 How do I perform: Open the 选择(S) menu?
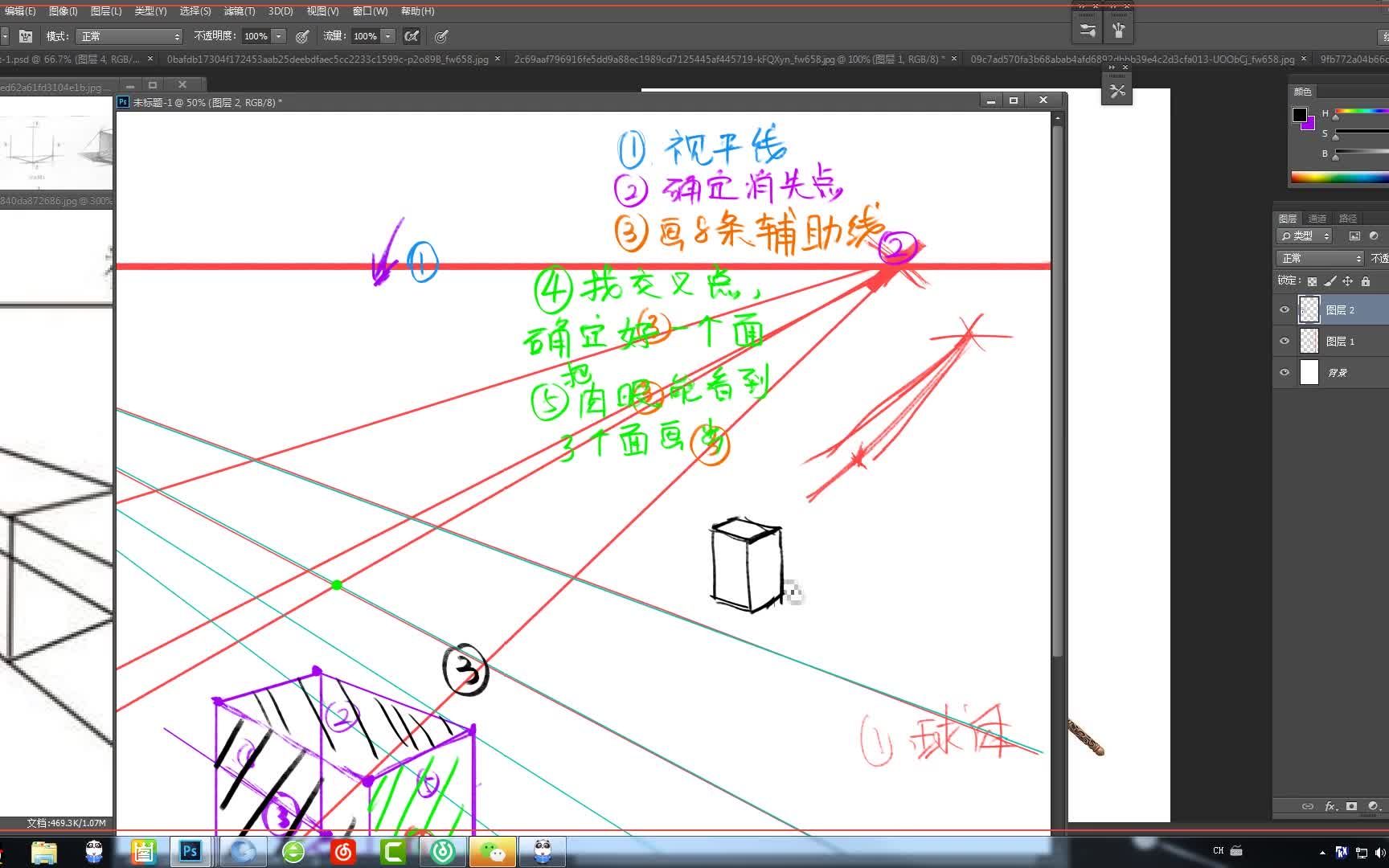(x=195, y=11)
